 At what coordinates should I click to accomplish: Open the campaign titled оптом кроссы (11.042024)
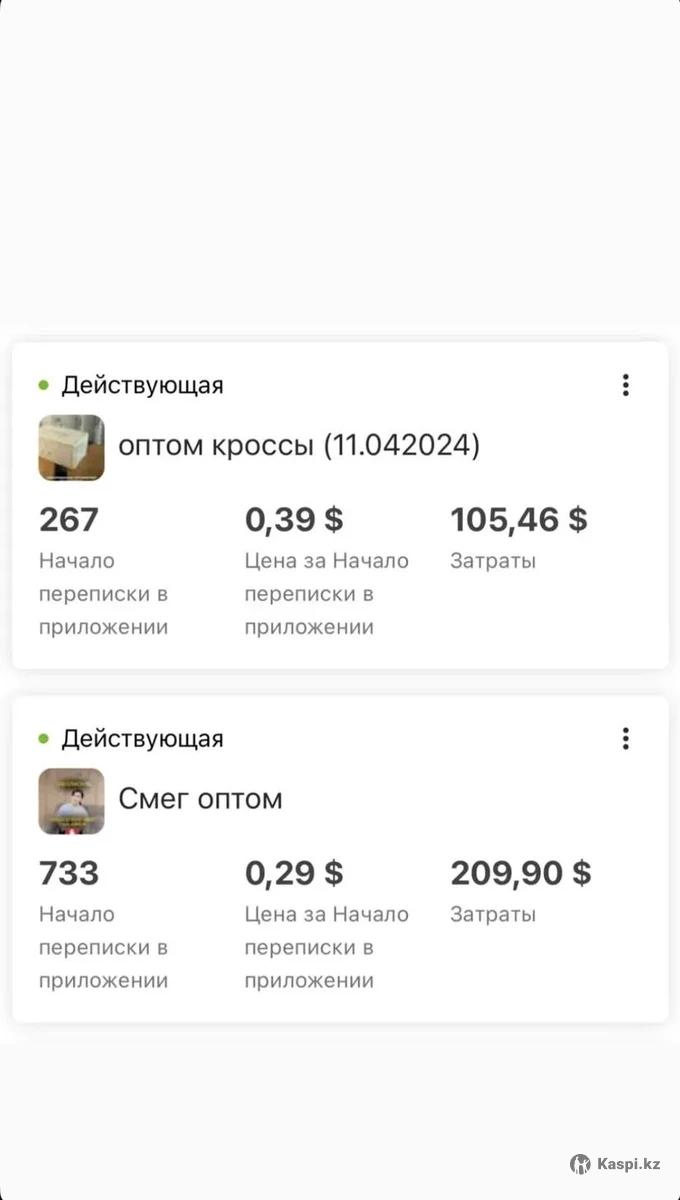pyautogui.click(x=299, y=446)
